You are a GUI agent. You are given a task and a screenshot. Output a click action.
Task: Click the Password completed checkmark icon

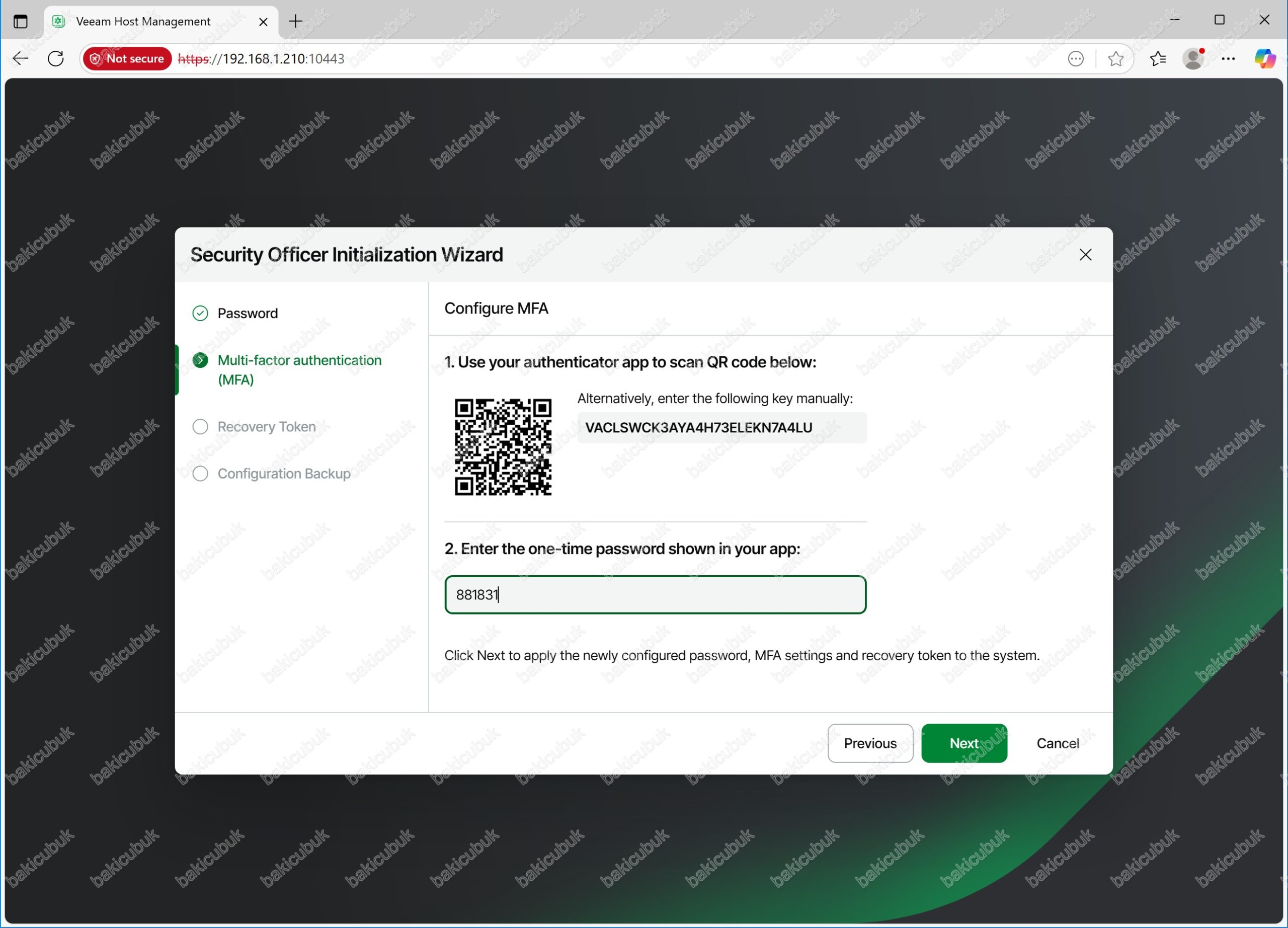pos(200,313)
